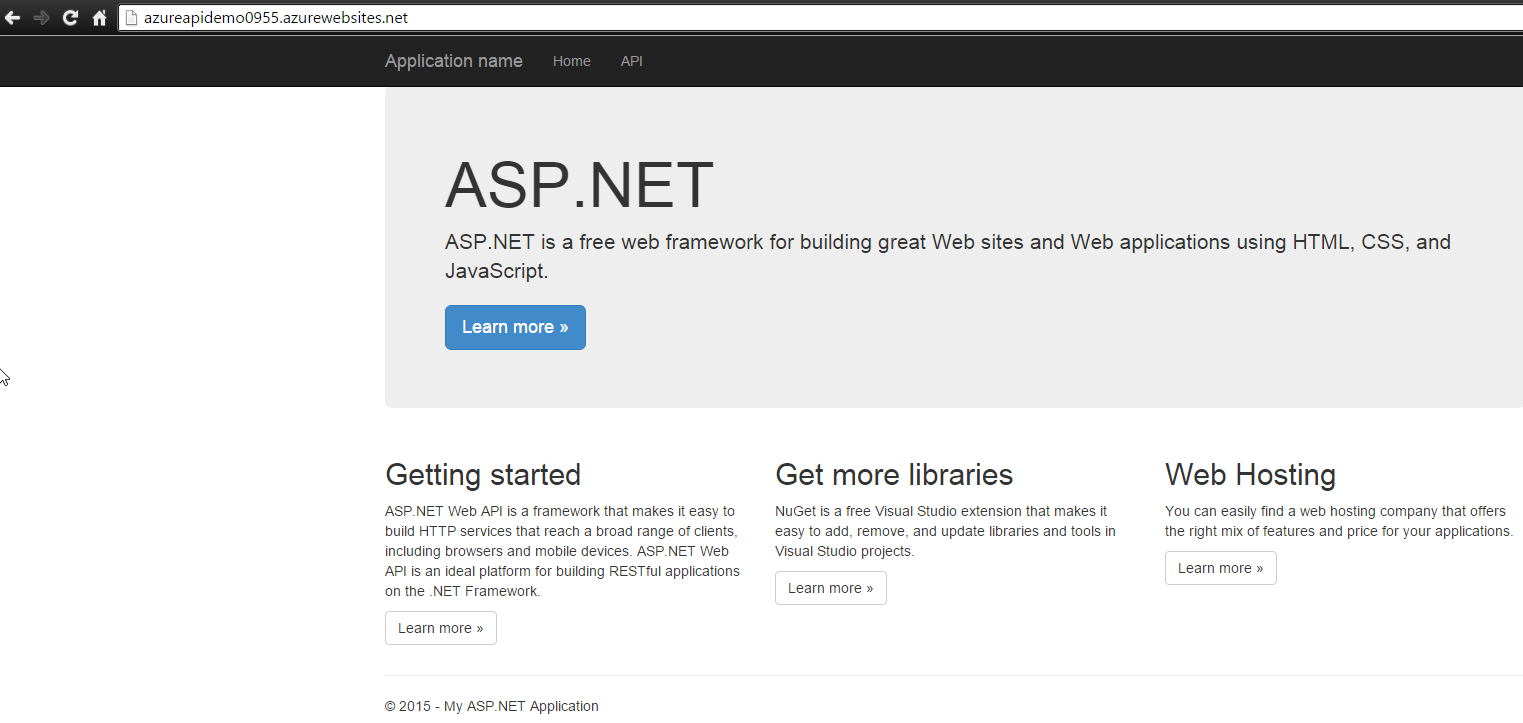Open the browser home page icon
Viewport: 1523px width, 723px height.
pyautogui.click(x=99, y=18)
